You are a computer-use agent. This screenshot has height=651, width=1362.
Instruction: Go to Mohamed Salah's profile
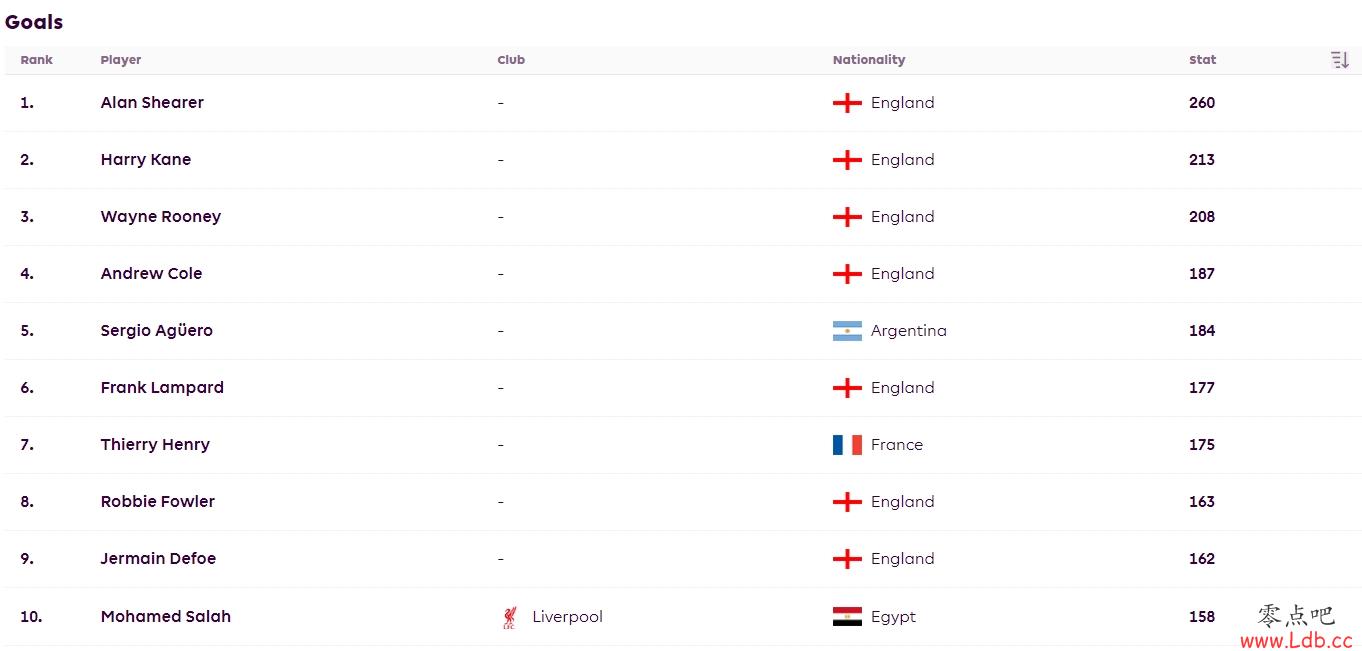[x=166, y=617]
